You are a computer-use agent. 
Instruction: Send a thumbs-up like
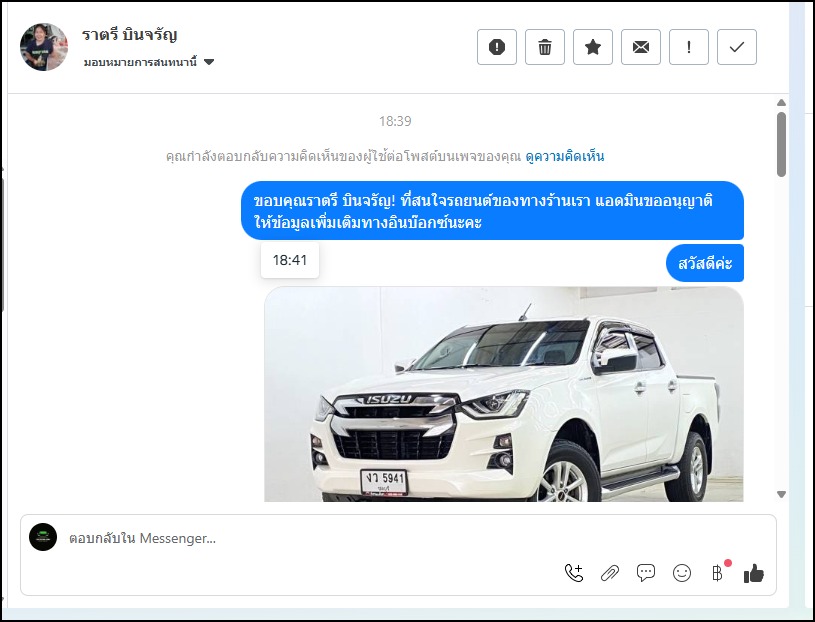point(754,573)
